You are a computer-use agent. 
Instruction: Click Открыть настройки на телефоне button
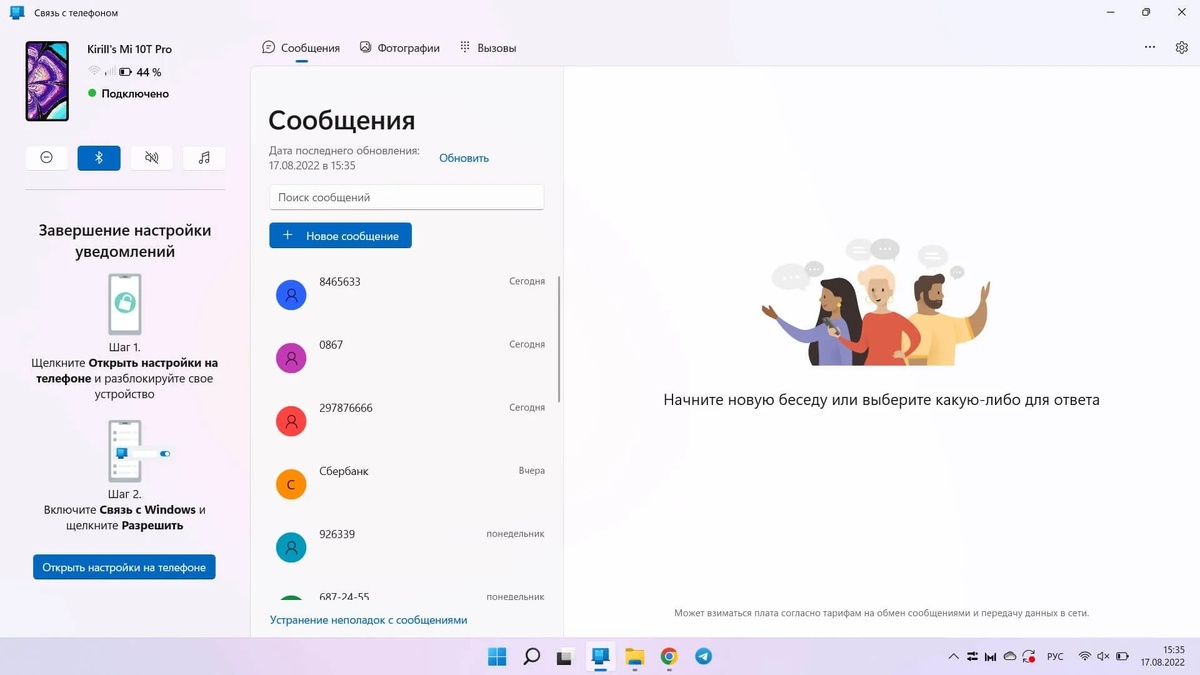[124, 567]
